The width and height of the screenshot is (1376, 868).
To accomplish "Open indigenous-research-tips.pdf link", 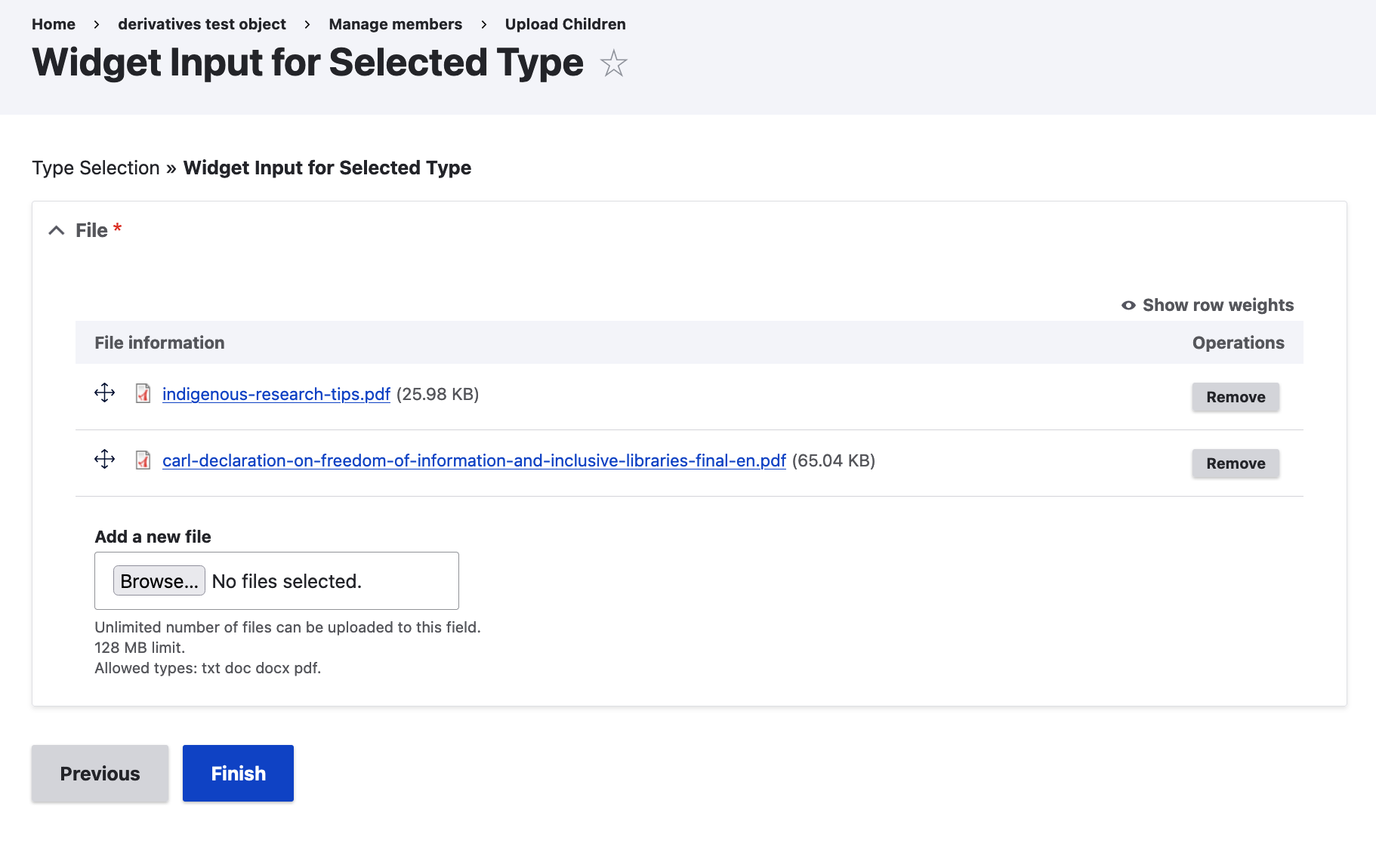I will tap(276, 394).
